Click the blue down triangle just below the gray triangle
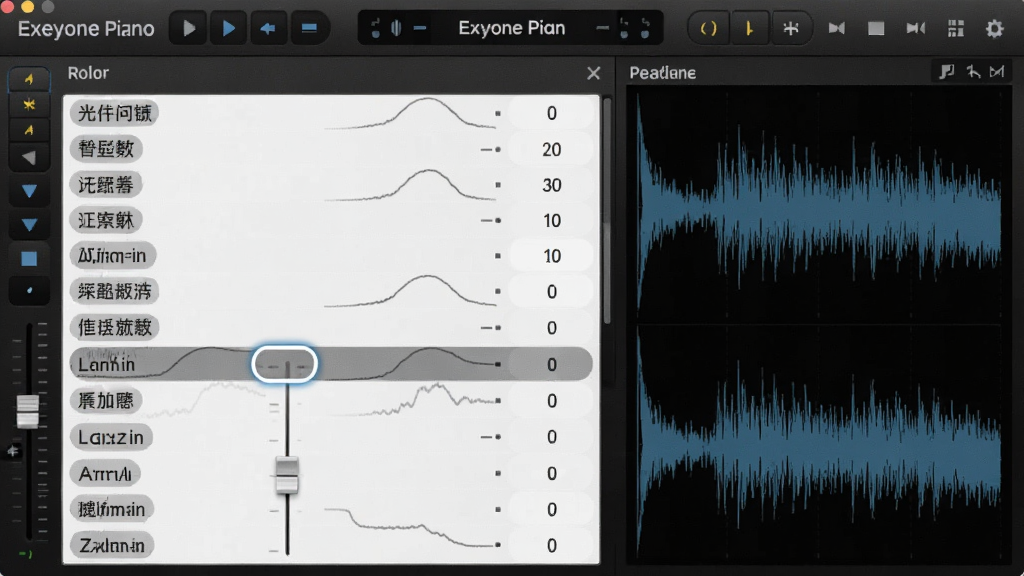The height and width of the screenshot is (576, 1024). click(29, 191)
